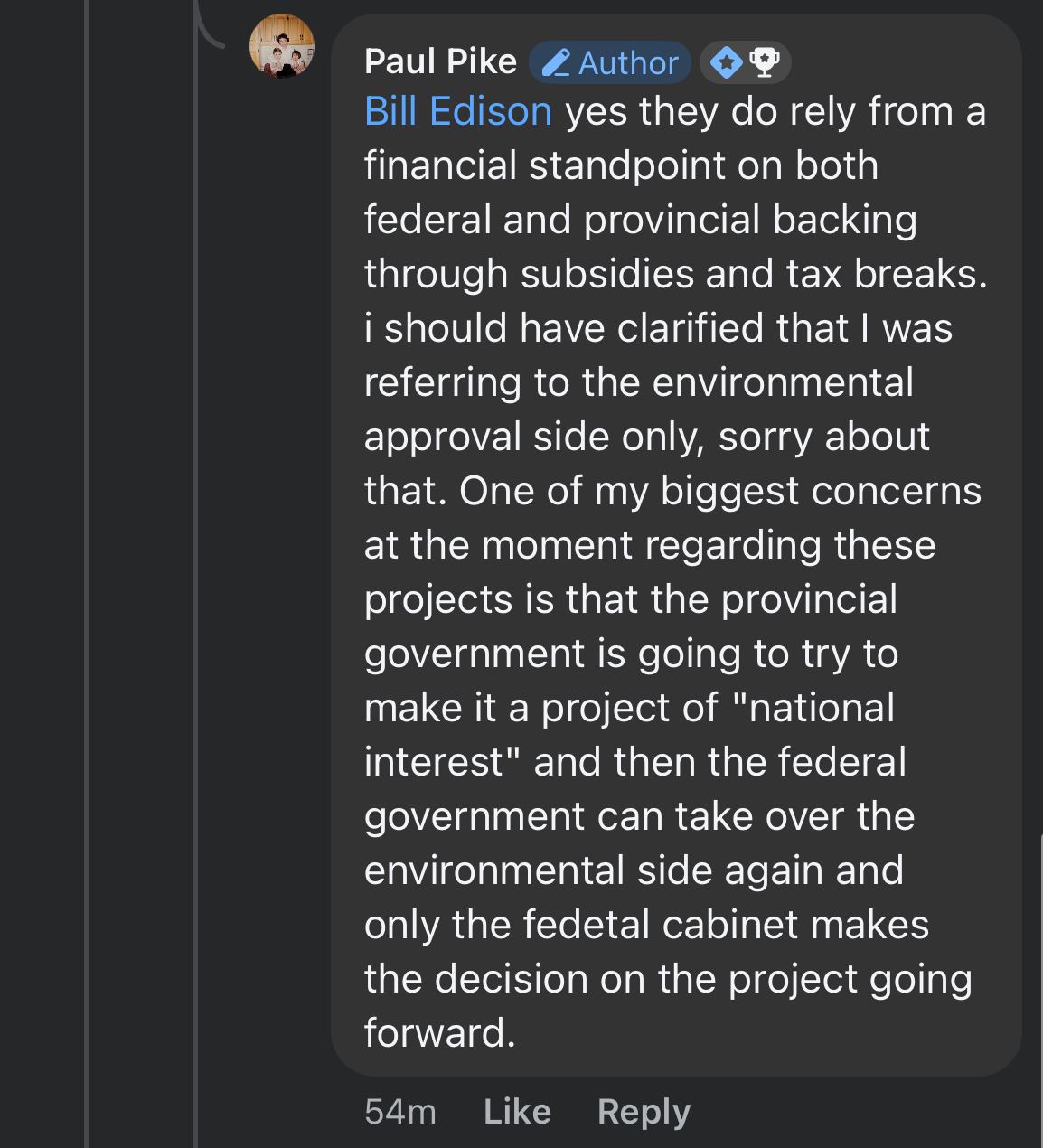Click the trophy badge icon
Viewport: 1043px width, 1148px height.
point(765,62)
